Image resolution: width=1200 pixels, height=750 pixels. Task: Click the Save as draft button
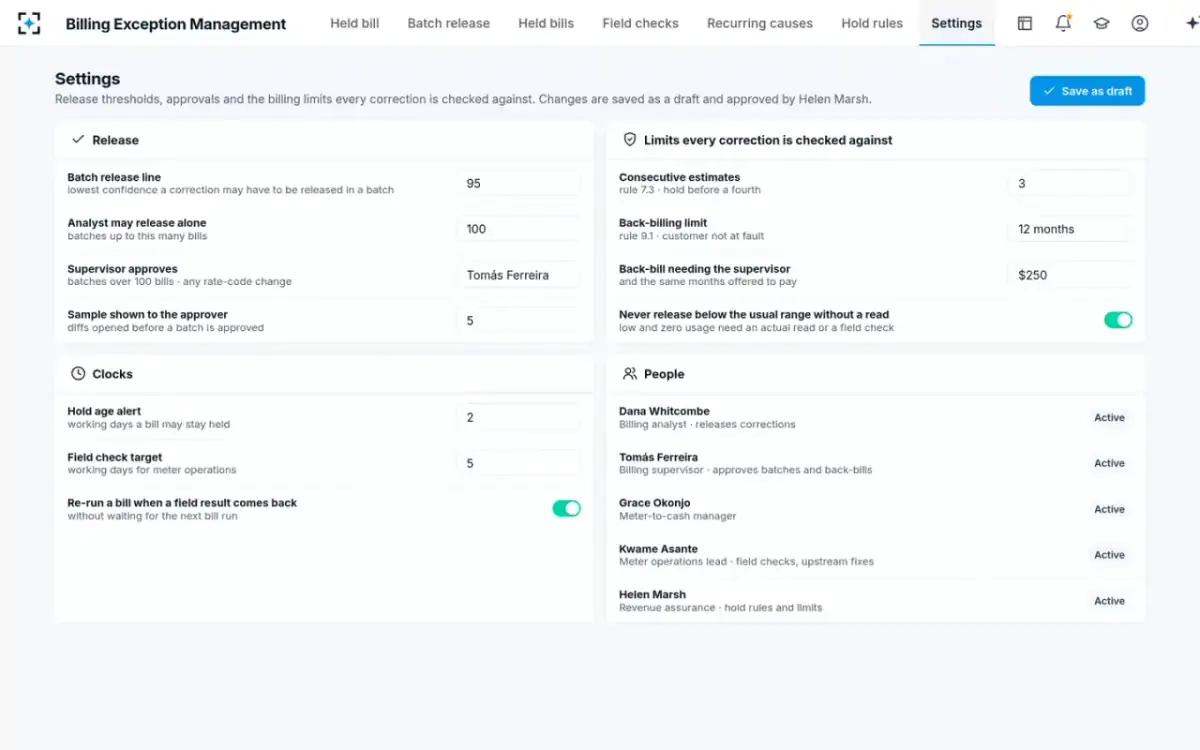click(1087, 91)
